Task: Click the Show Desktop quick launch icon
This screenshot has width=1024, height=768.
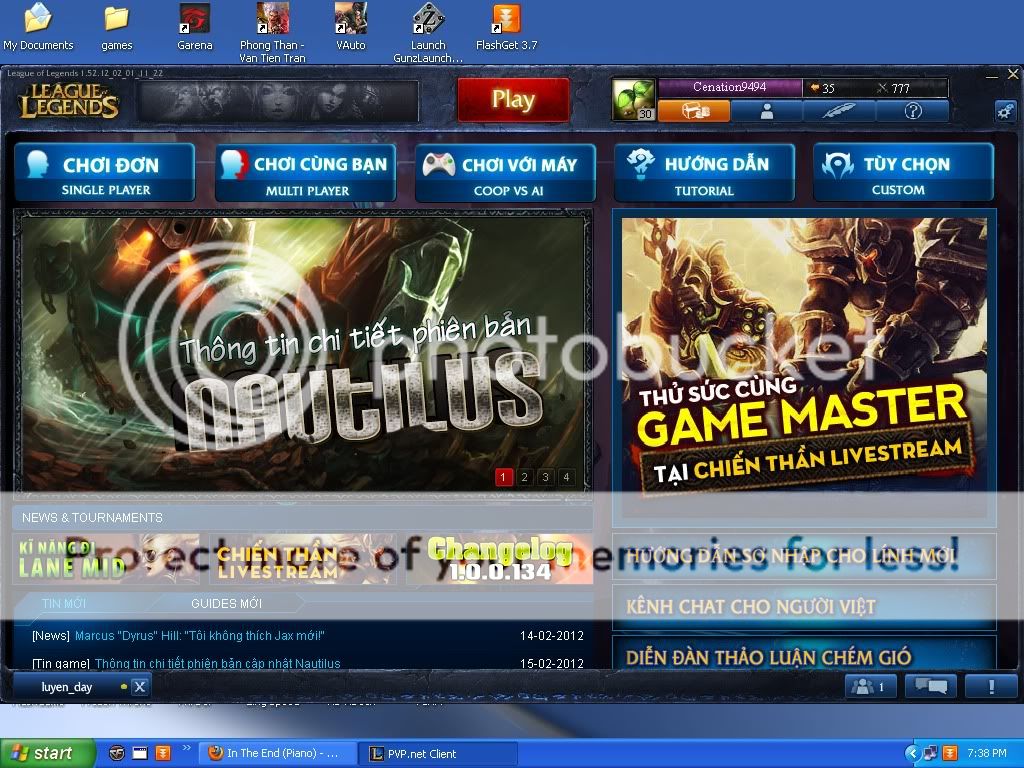Action: [140, 753]
